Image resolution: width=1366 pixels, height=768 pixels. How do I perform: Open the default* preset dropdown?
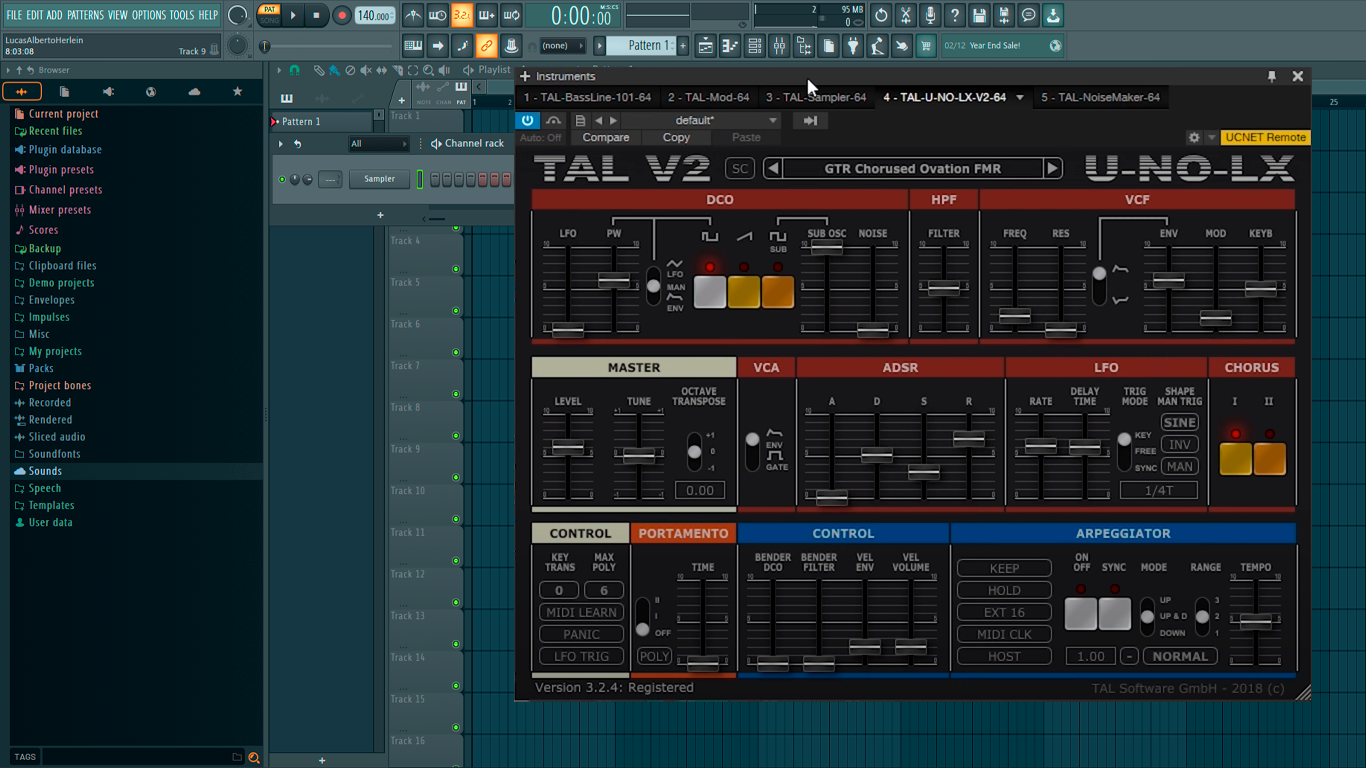click(700, 120)
